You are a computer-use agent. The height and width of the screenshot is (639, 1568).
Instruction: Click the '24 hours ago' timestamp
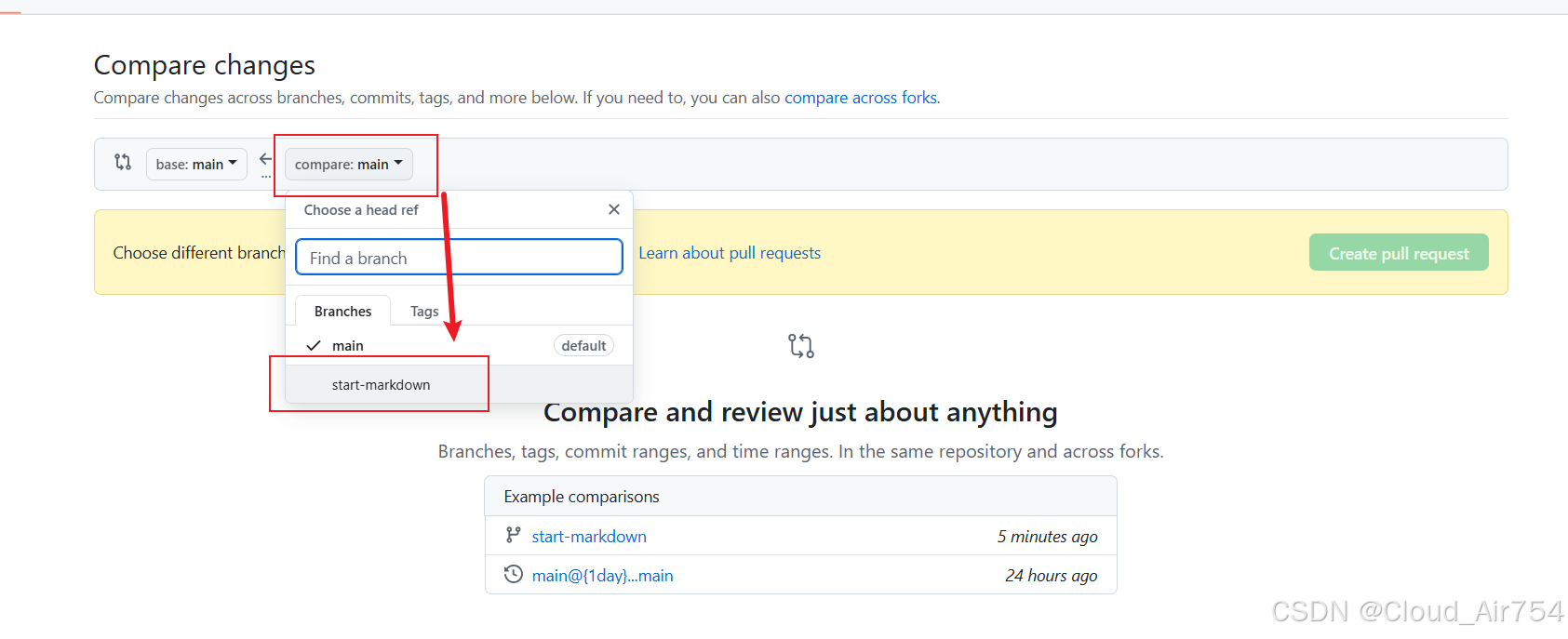[1051, 575]
